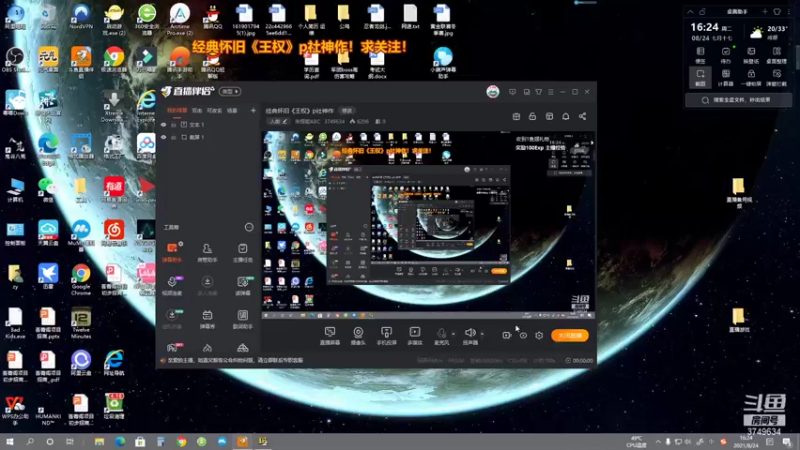Open the 房管助手 tool
The height and width of the screenshot is (450, 800).
207,252
